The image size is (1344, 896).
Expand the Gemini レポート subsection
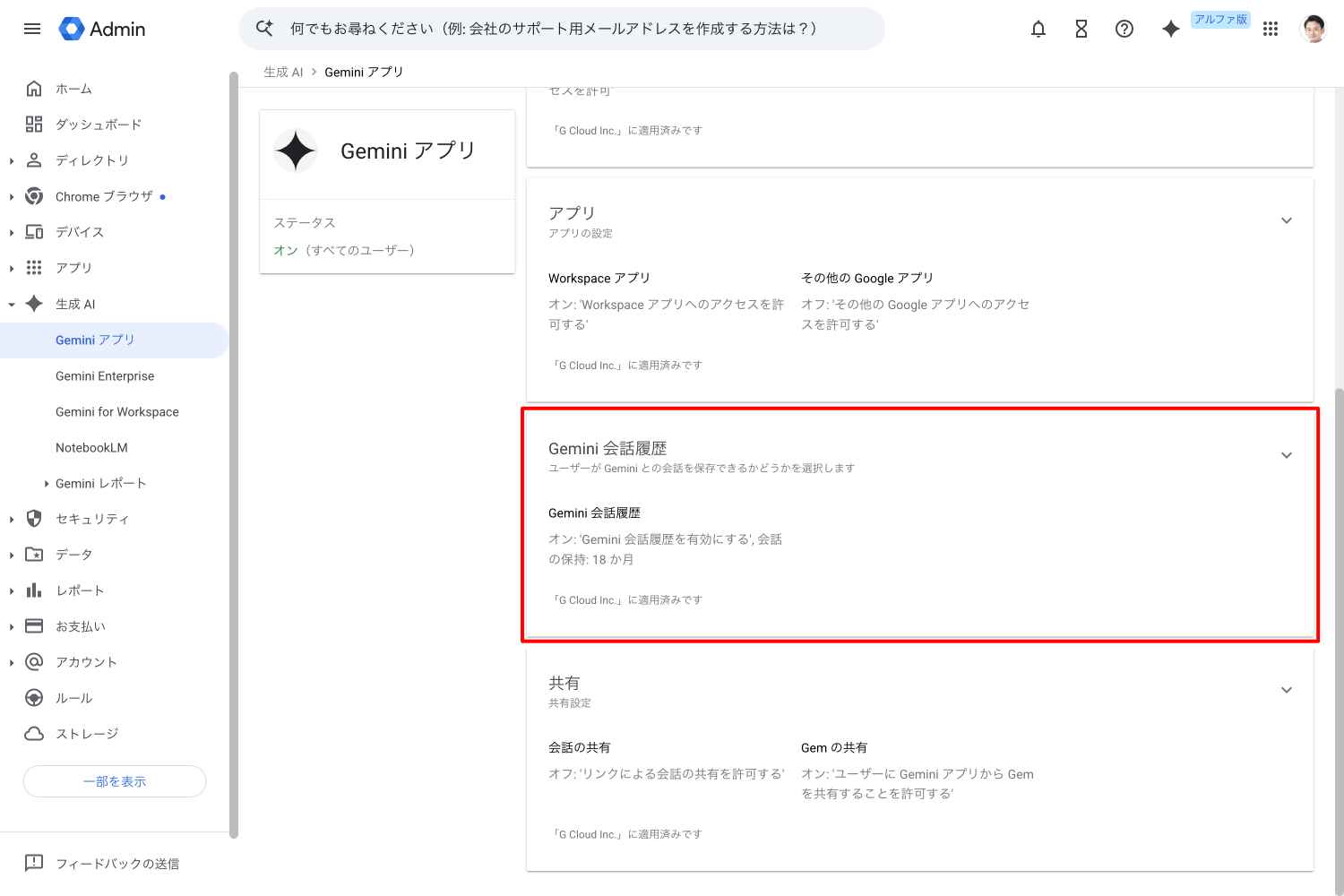[x=47, y=484]
